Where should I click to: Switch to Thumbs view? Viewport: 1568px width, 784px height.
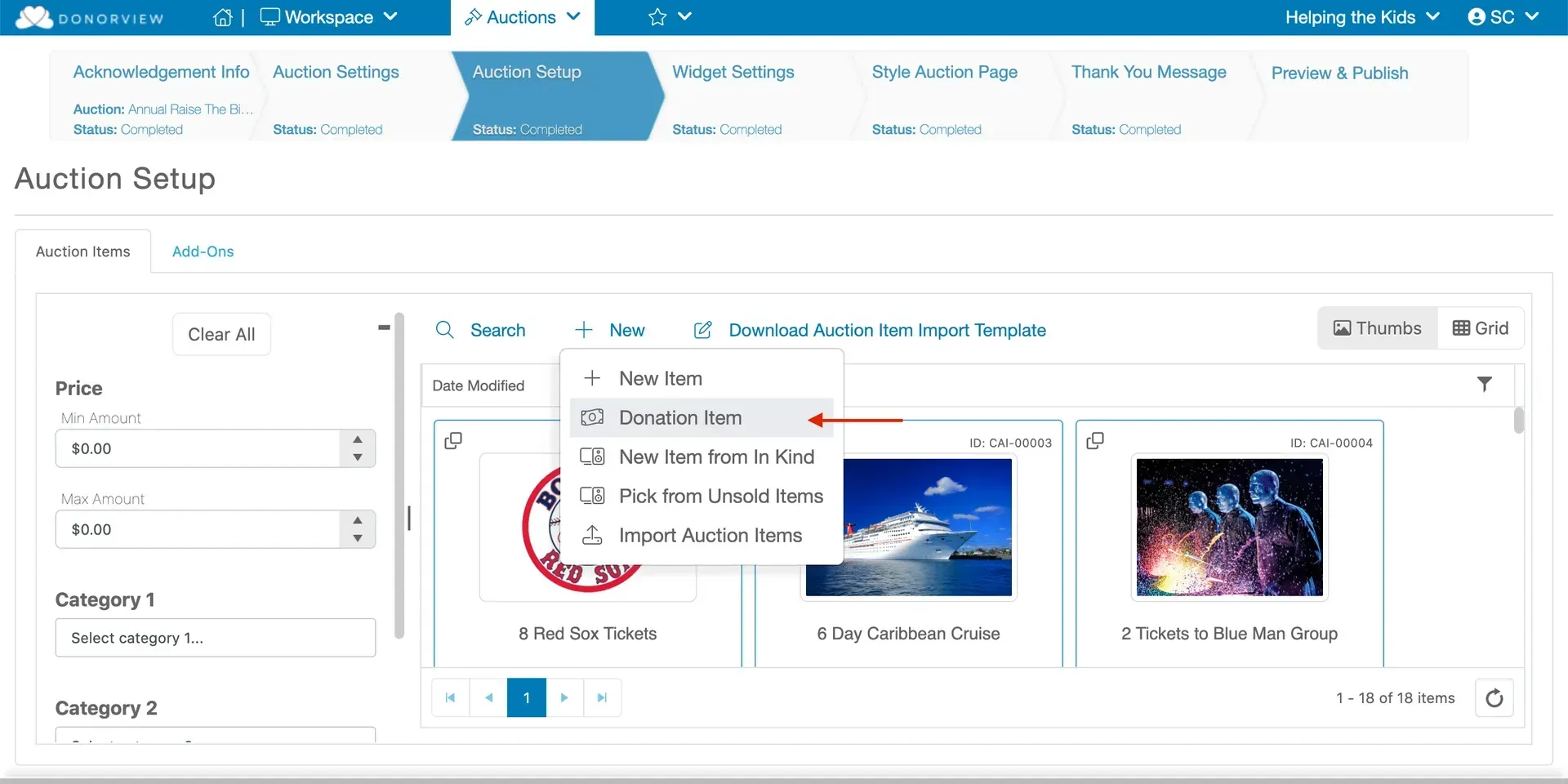coord(1378,328)
